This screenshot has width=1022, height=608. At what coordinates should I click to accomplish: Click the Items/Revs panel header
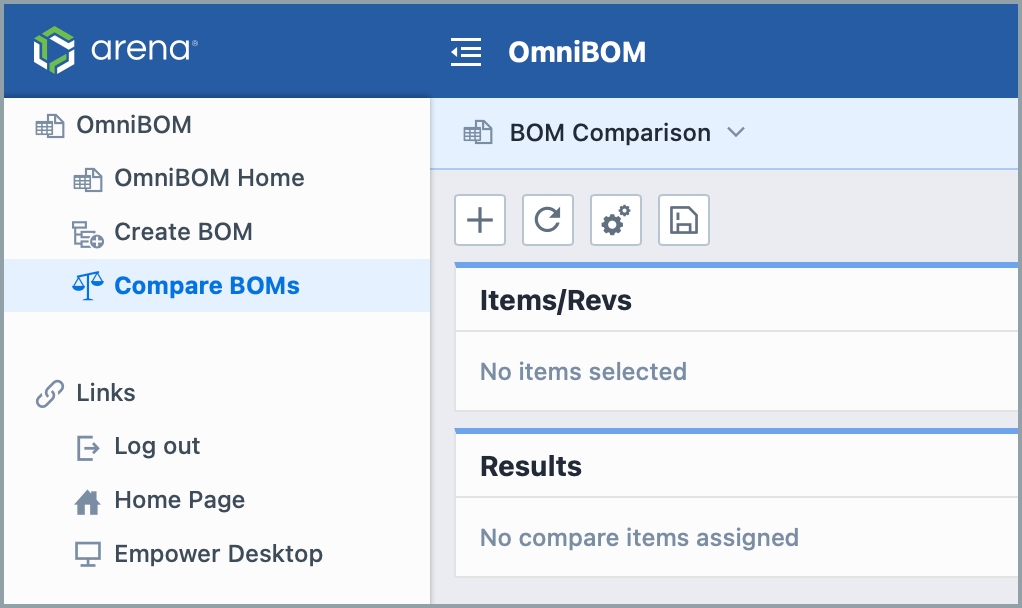(557, 299)
